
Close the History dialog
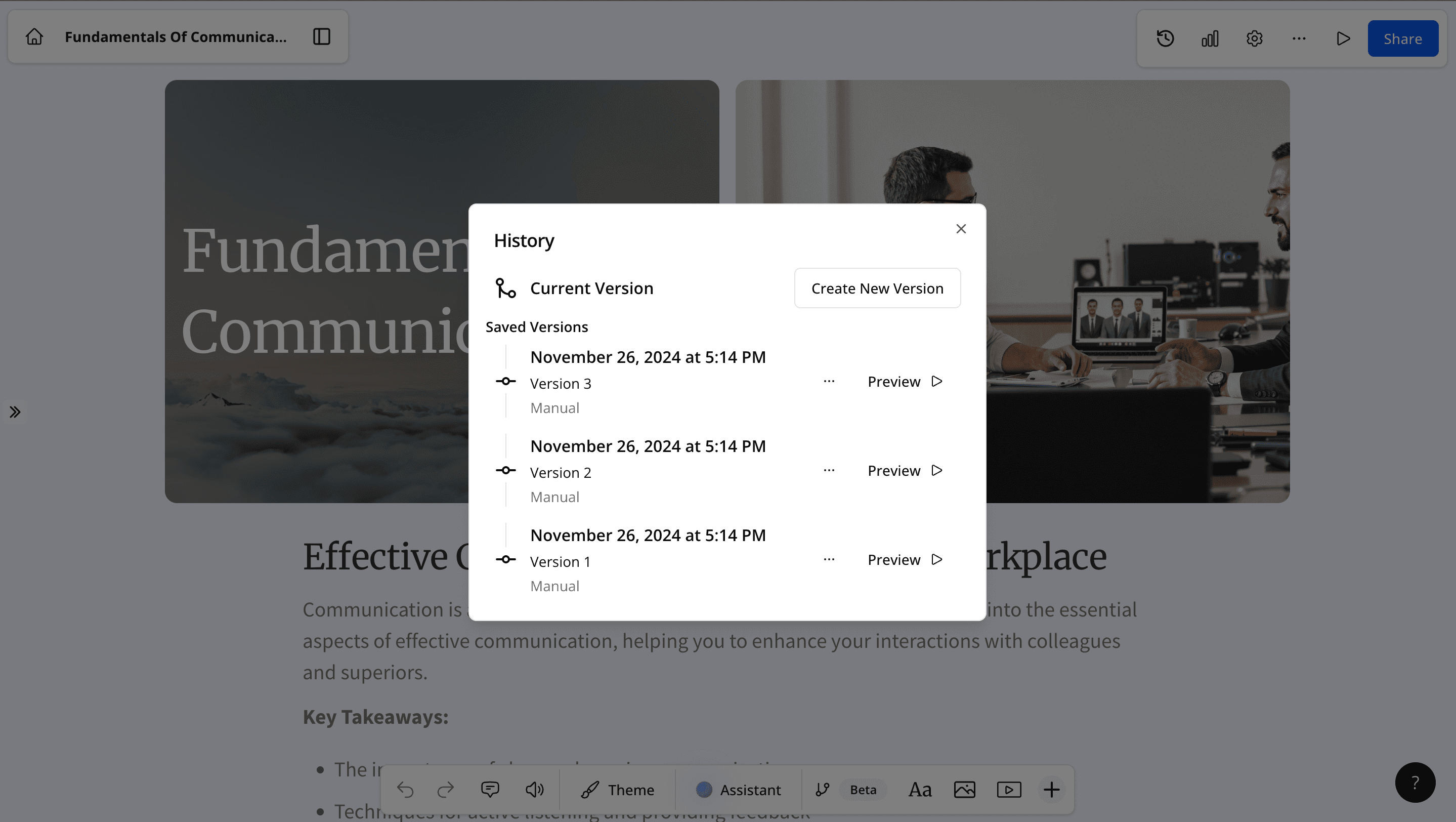coord(961,229)
